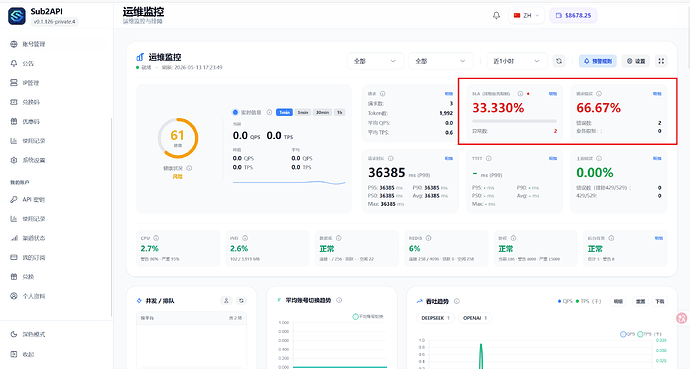The width and height of the screenshot is (690, 369).
Task: Open the notification bell in the header
Action: [x=496, y=15]
